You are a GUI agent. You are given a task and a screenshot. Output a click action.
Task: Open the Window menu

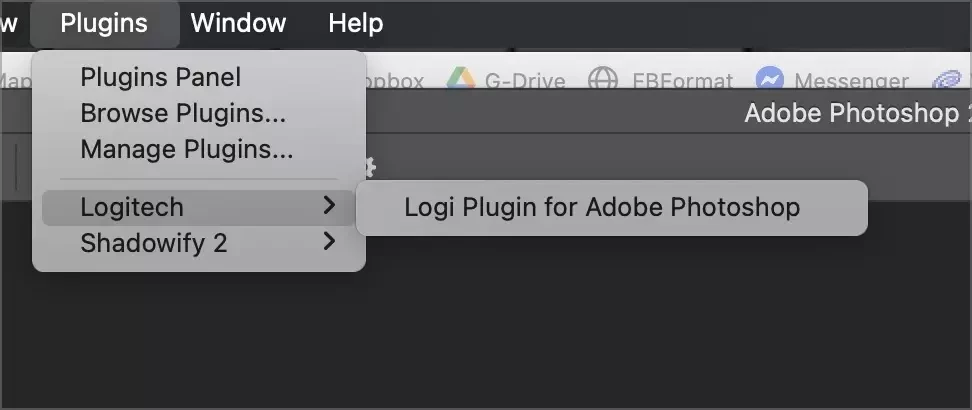pos(238,24)
